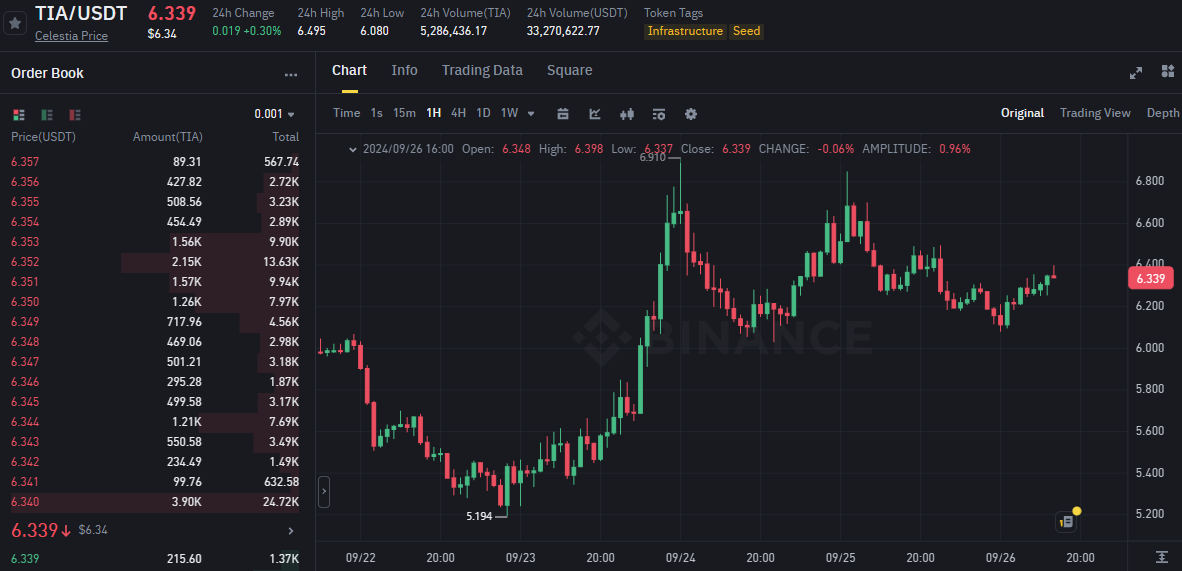Select the 1D interval
1182x571 pixels.
(x=483, y=113)
